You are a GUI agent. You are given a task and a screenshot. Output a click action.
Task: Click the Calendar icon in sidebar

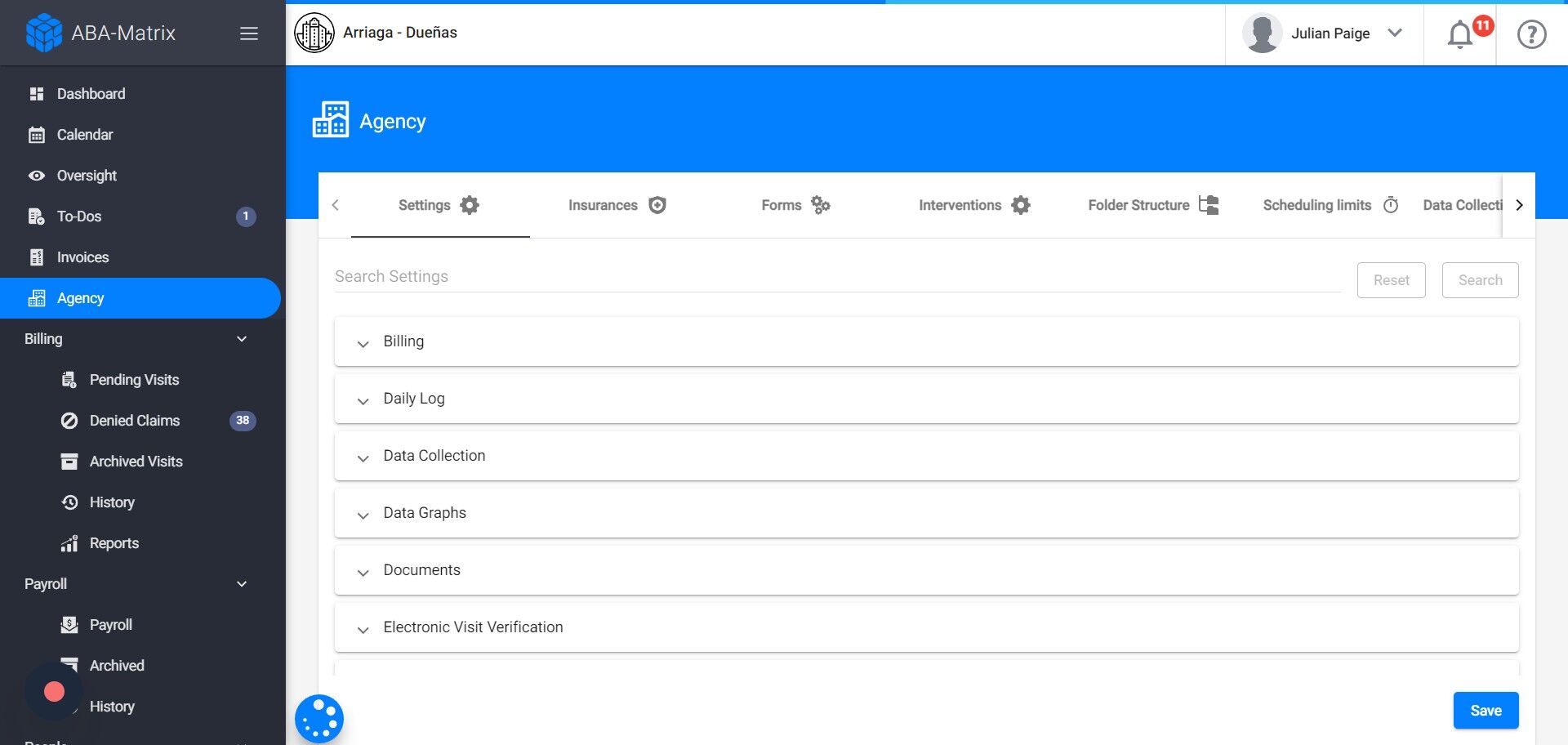point(37,135)
